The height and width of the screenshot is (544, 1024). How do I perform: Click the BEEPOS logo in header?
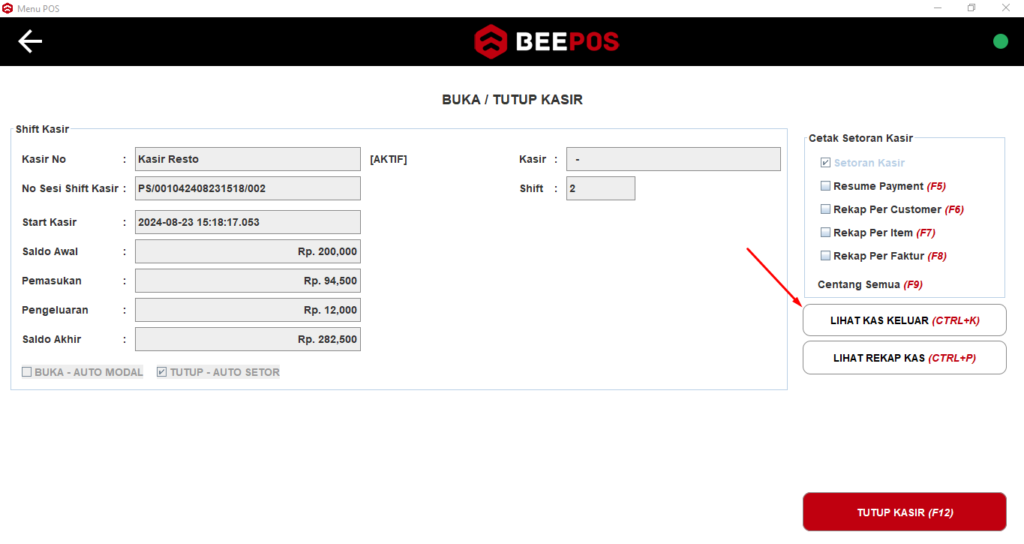coord(546,41)
